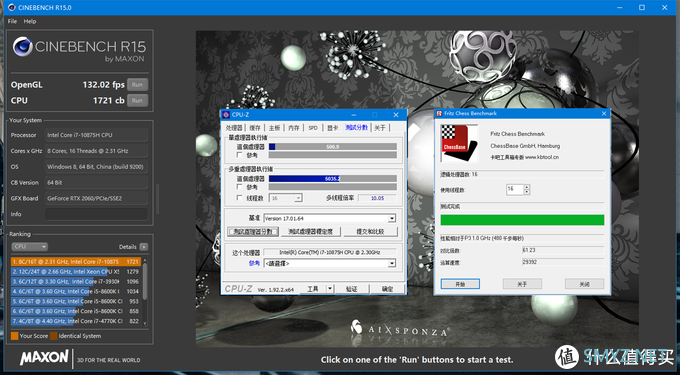
Task: Click GFX Board field GeForce RTX 2060
Action: (96, 198)
